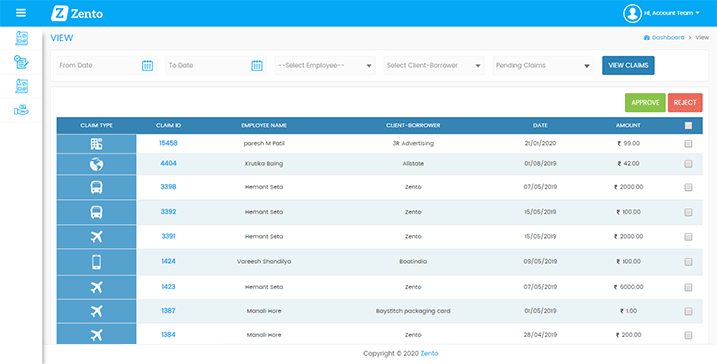Click the CLAIM TYPE column header
717x364 pixels.
[96, 125]
